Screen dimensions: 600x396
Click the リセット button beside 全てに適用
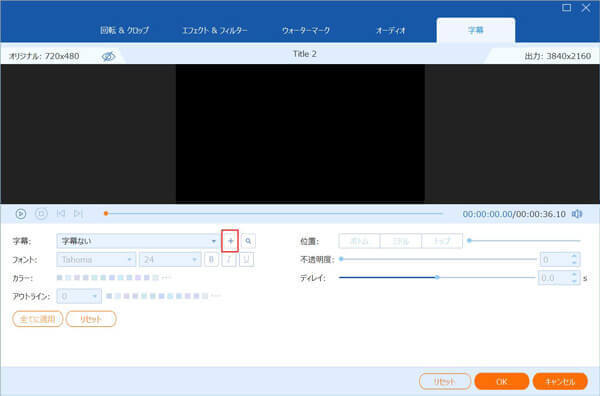click(x=91, y=319)
